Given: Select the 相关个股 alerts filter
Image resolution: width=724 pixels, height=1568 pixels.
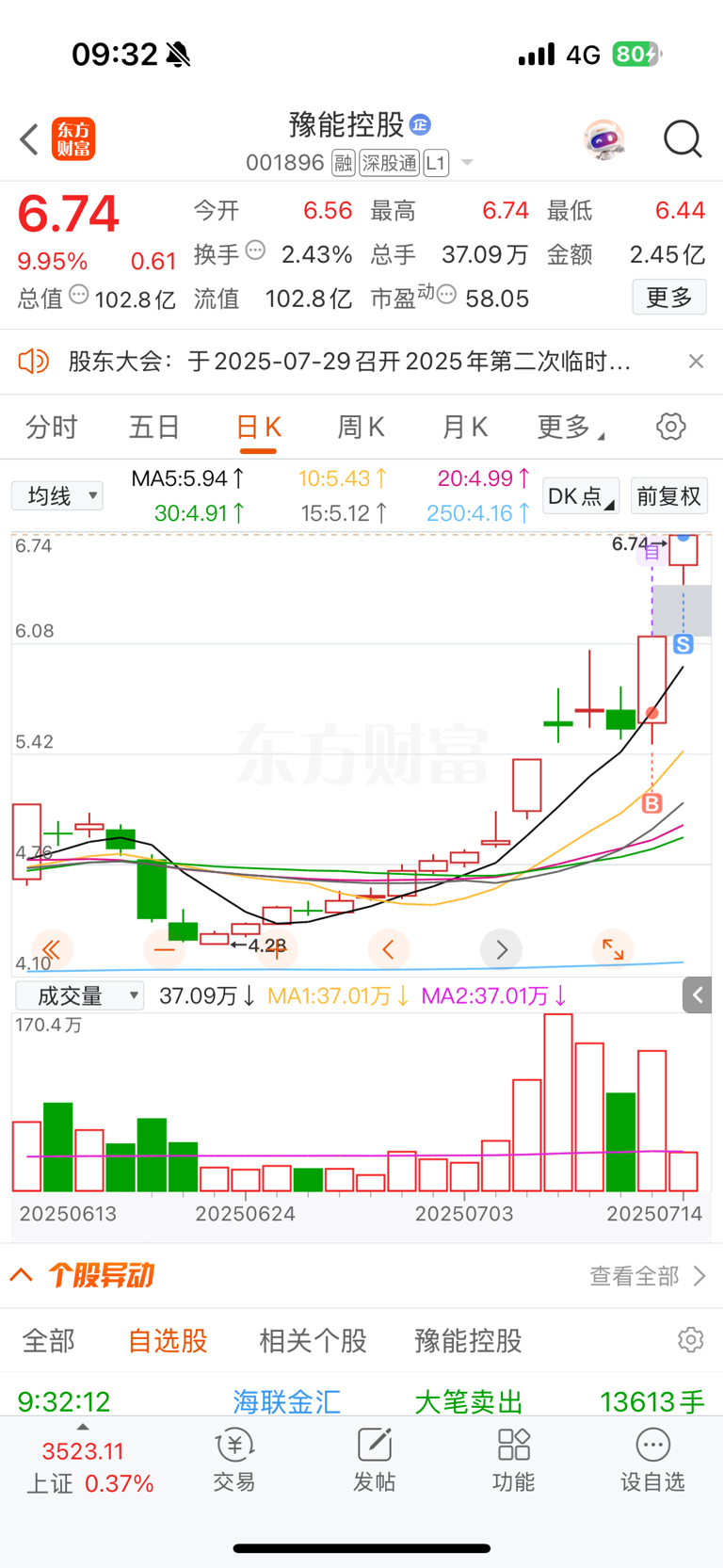Looking at the screenshot, I should coord(313,1341).
